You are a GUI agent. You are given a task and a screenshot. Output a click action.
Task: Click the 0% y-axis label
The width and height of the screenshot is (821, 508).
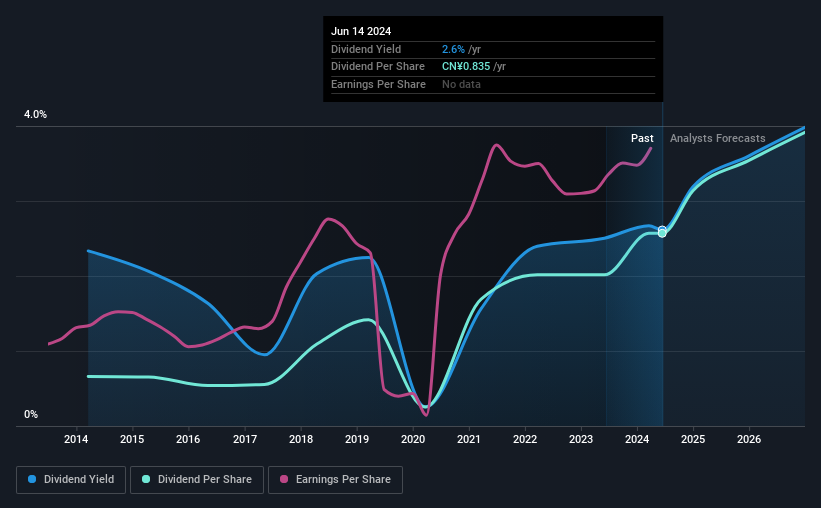(x=31, y=414)
